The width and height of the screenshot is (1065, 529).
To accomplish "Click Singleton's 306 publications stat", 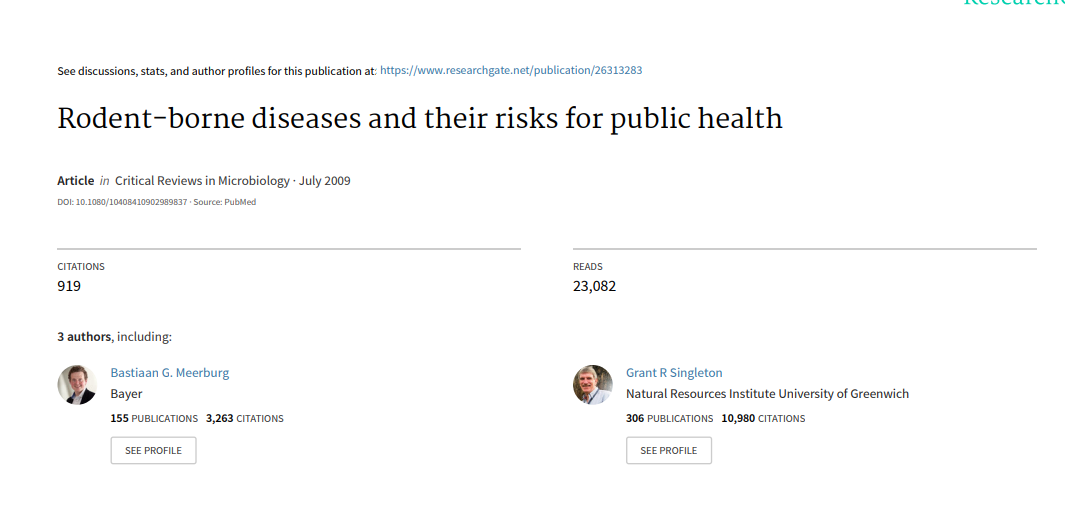I will (x=670, y=418).
